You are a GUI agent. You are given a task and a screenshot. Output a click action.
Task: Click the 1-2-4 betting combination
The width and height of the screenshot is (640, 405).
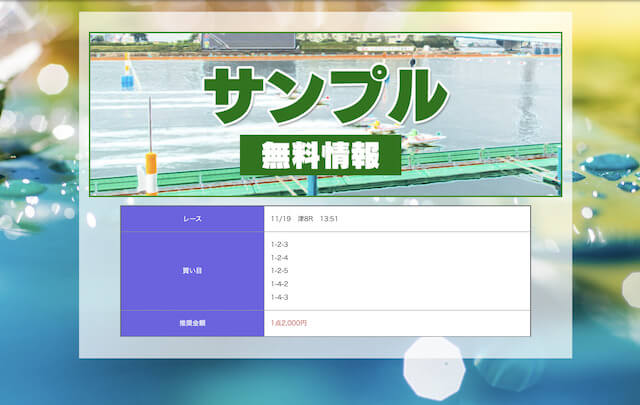pyautogui.click(x=280, y=258)
